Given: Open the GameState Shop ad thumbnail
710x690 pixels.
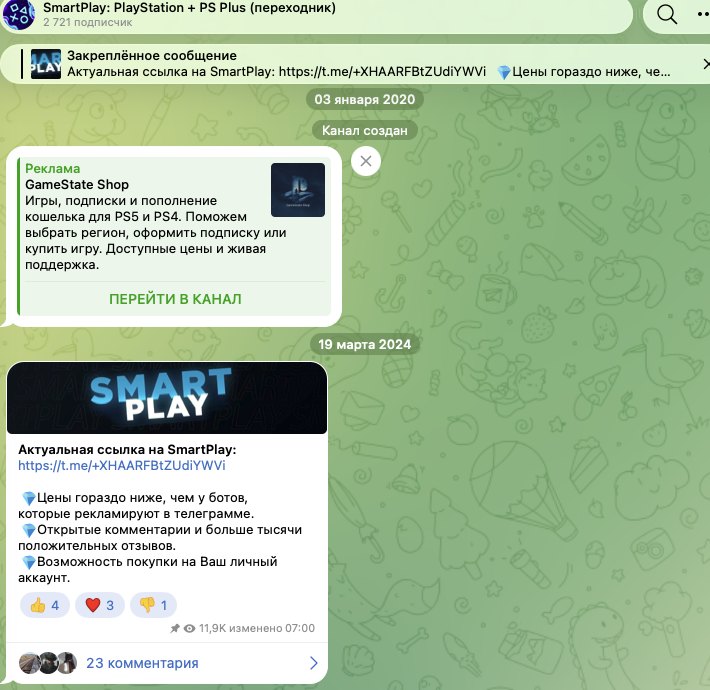Looking at the screenshot, I should (297, 190).
